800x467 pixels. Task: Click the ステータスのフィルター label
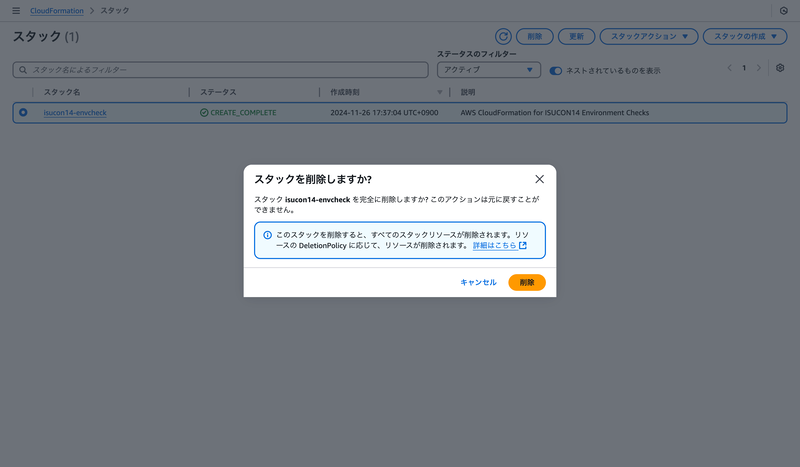pos(477,54)
